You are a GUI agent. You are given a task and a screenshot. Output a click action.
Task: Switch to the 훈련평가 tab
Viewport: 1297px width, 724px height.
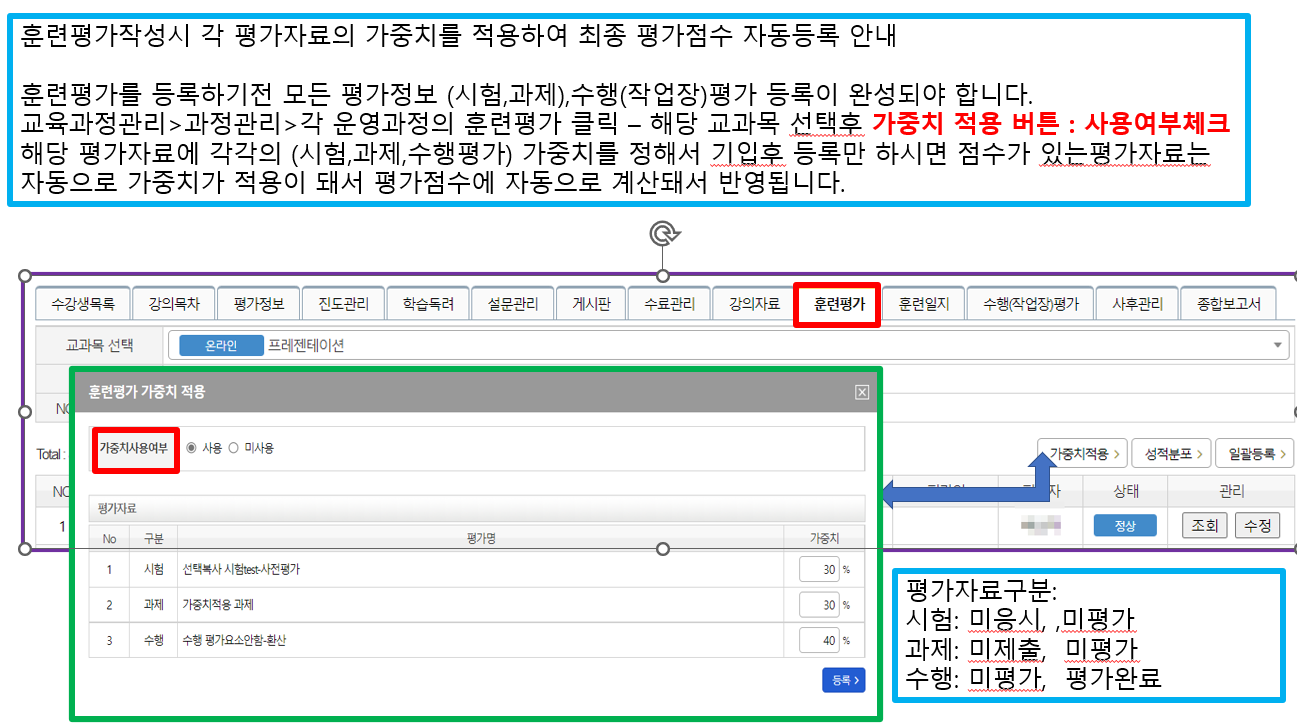tap(838, 304)
